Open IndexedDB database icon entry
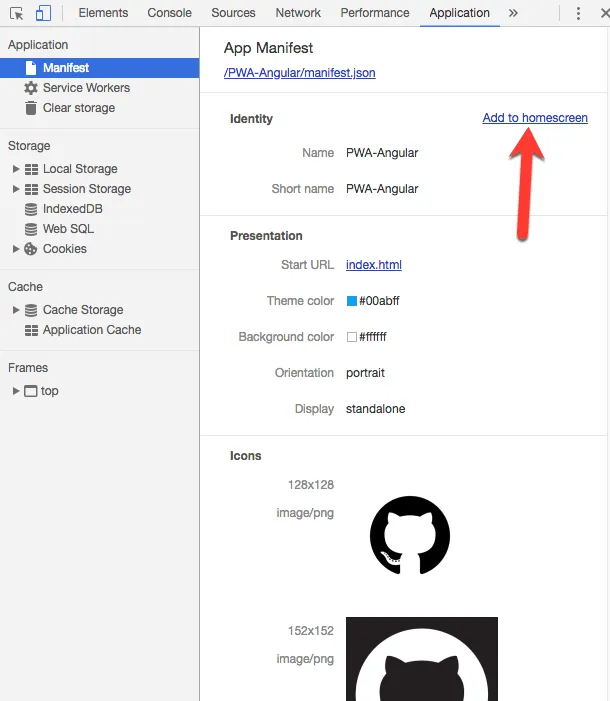Screen dimensions: 610x701 [32, 209]
